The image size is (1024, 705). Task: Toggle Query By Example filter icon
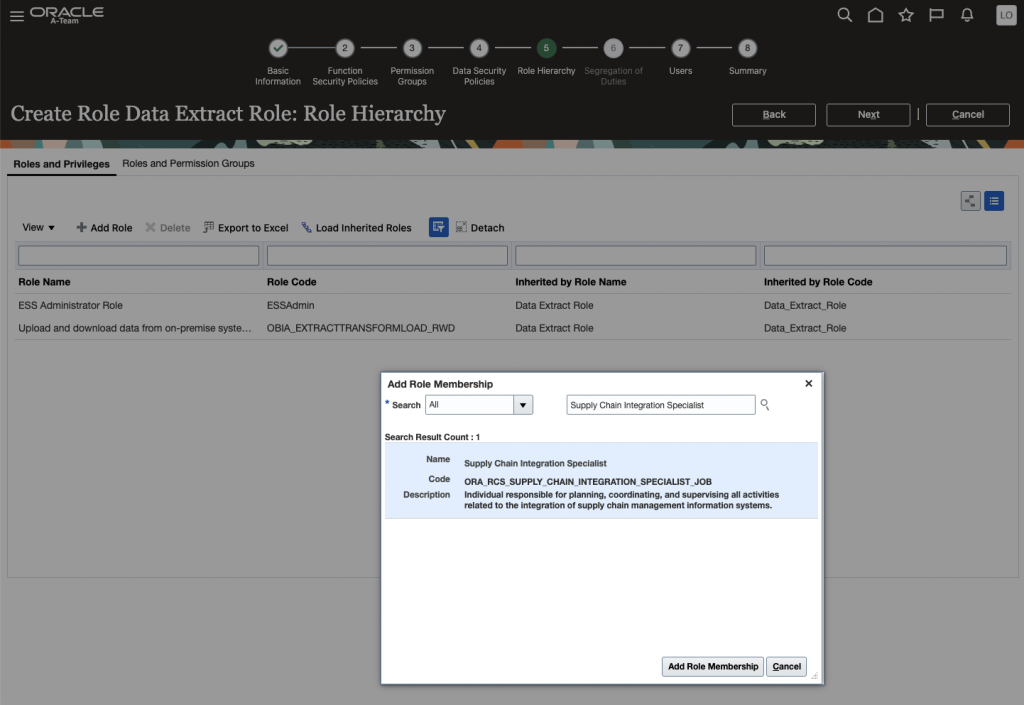[439, 227]
